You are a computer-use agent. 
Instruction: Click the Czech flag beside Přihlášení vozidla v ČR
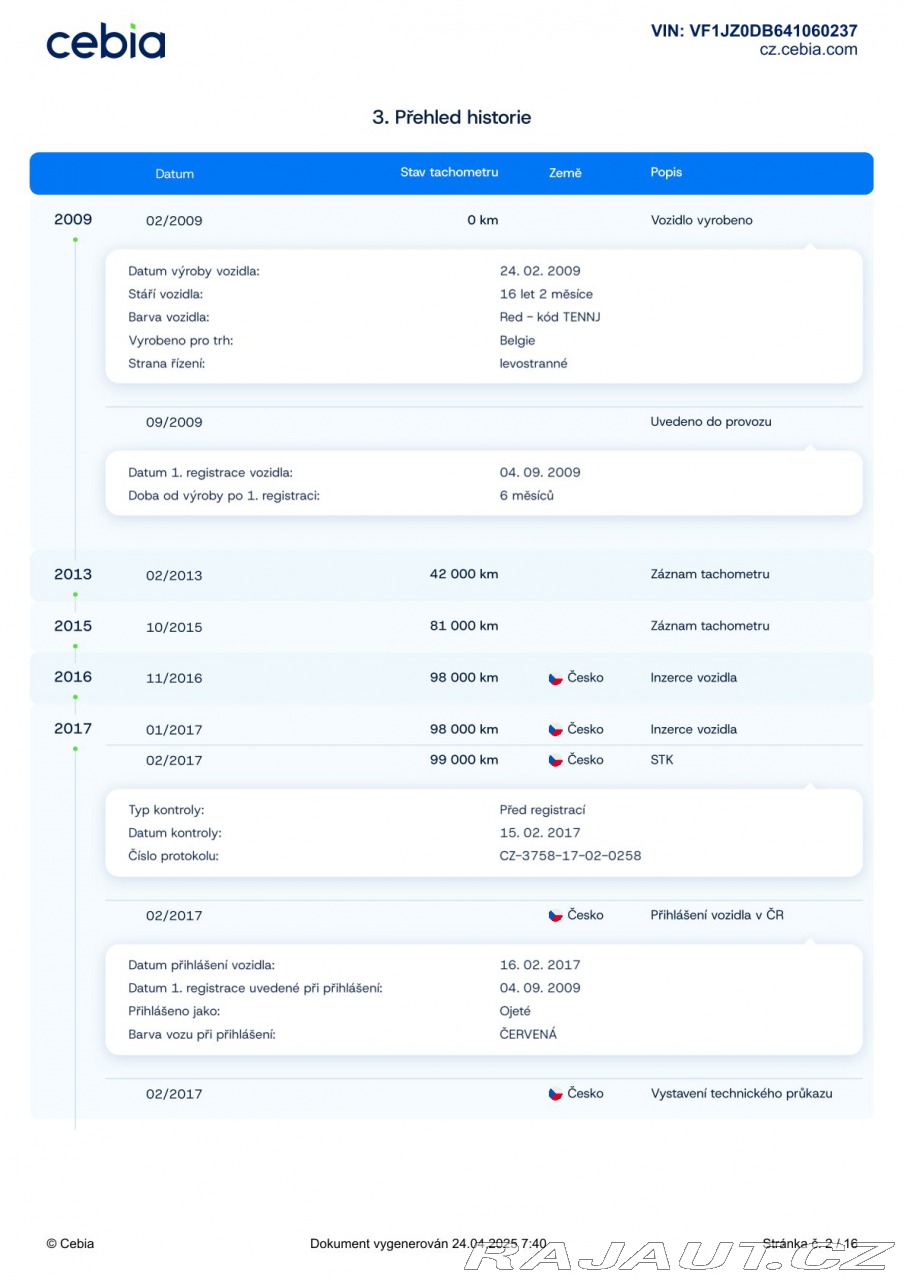click(x=556, y=915)
